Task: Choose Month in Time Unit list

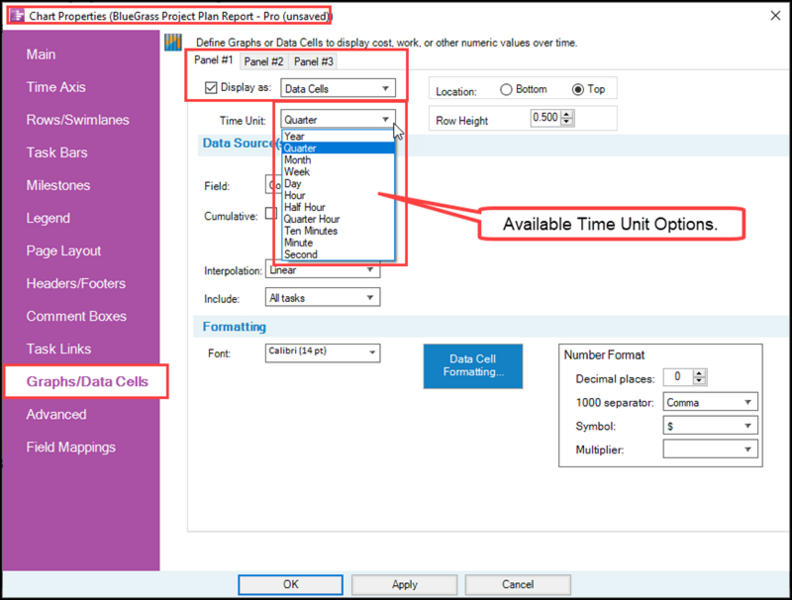Action: point(338,160)
